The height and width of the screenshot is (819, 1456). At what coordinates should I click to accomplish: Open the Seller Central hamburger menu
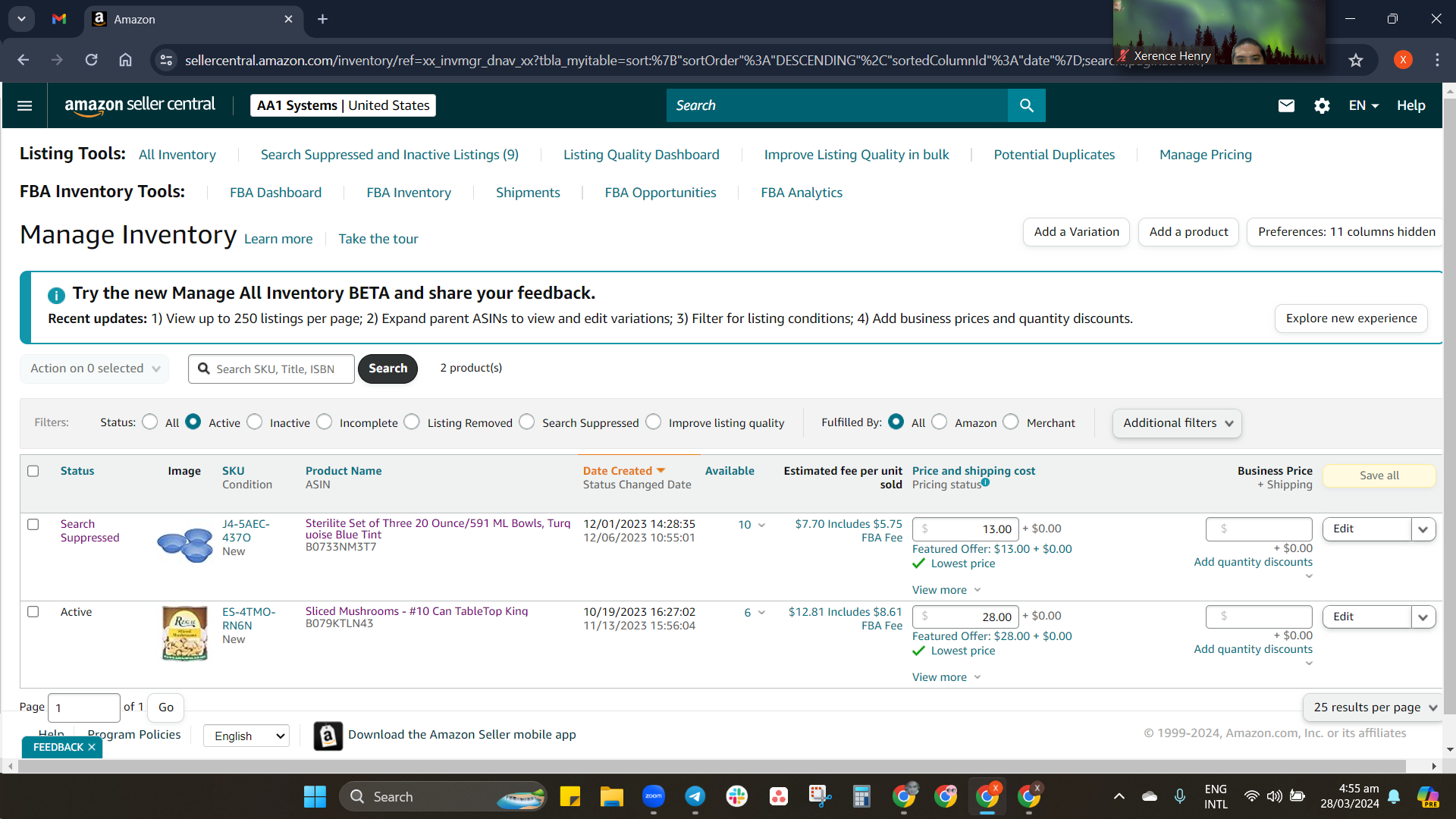24,105
